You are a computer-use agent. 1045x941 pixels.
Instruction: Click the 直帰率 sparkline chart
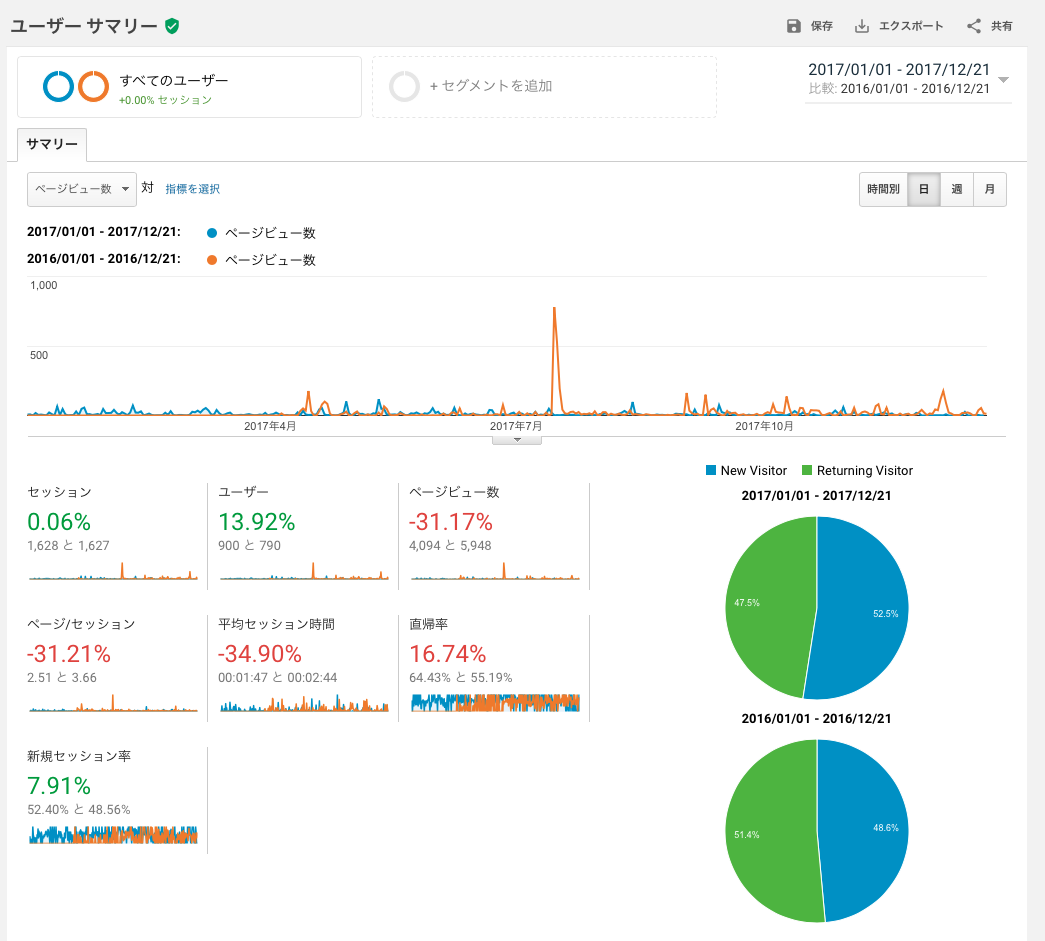point(495,702)
